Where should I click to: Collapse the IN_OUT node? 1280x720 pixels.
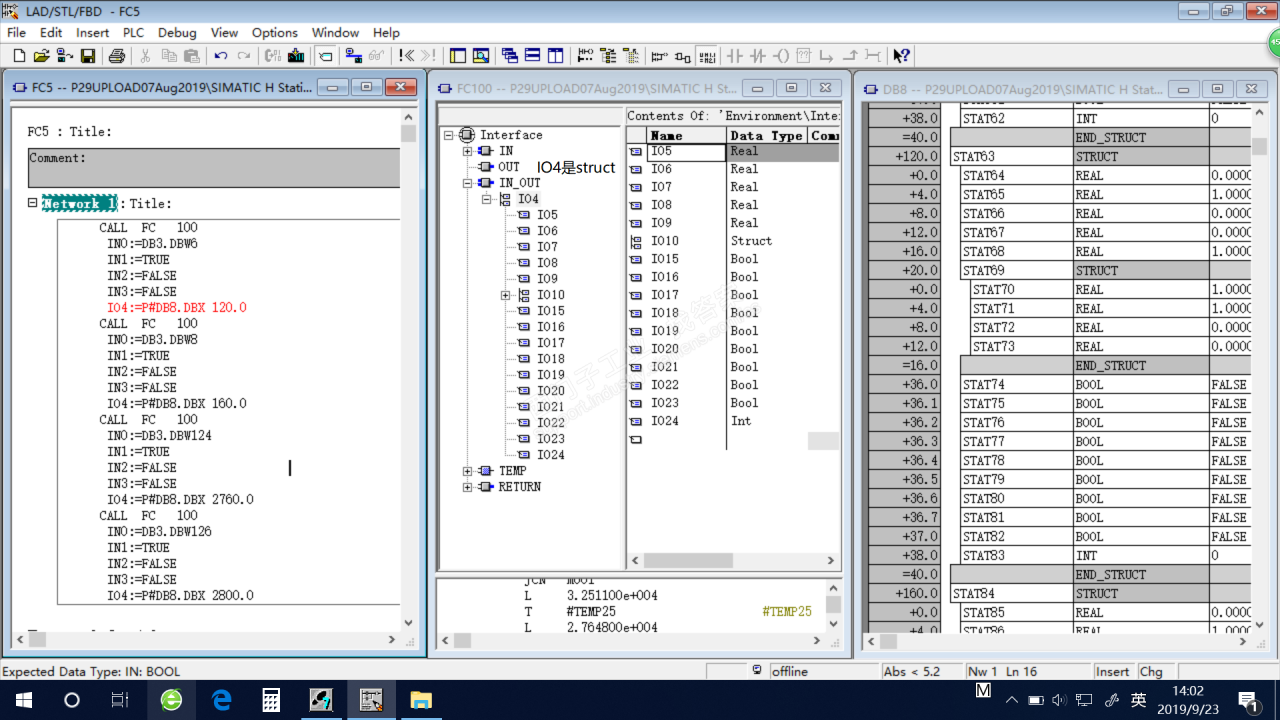[x=467, y=183]
